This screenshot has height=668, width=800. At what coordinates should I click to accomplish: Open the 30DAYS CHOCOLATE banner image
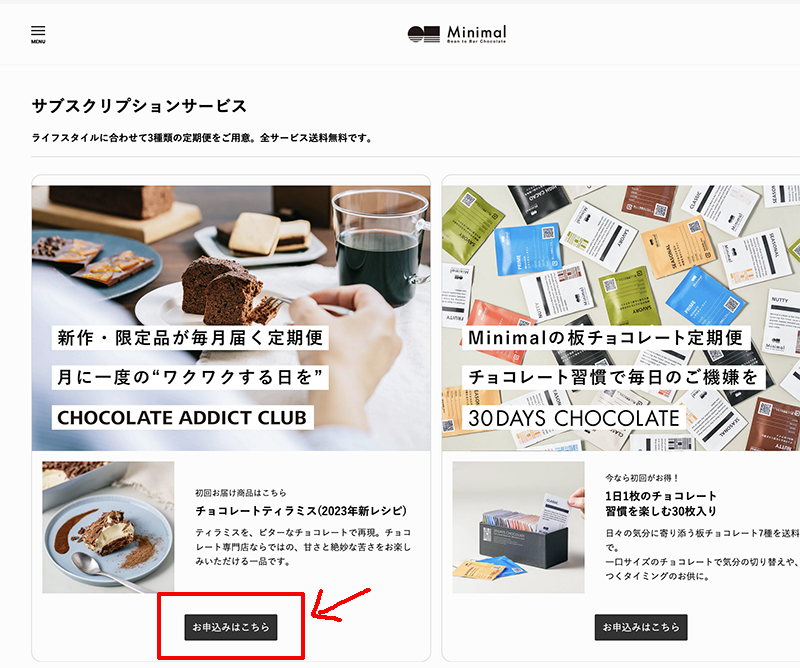coord(621,318)
